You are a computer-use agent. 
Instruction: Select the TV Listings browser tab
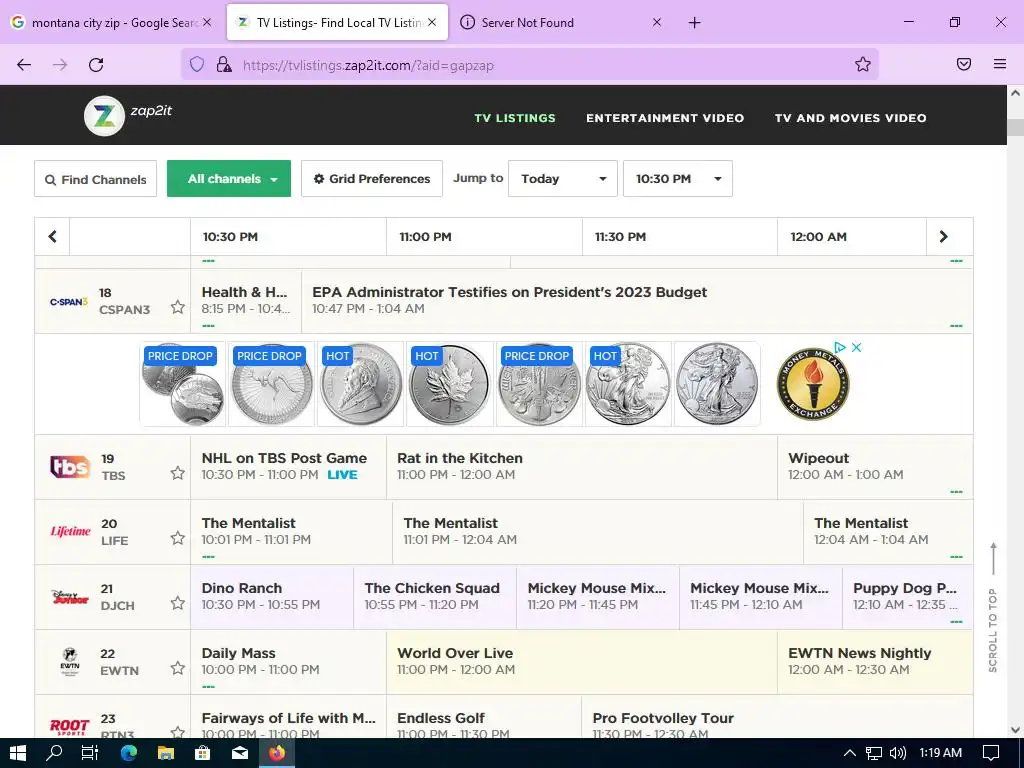[338, 23]
